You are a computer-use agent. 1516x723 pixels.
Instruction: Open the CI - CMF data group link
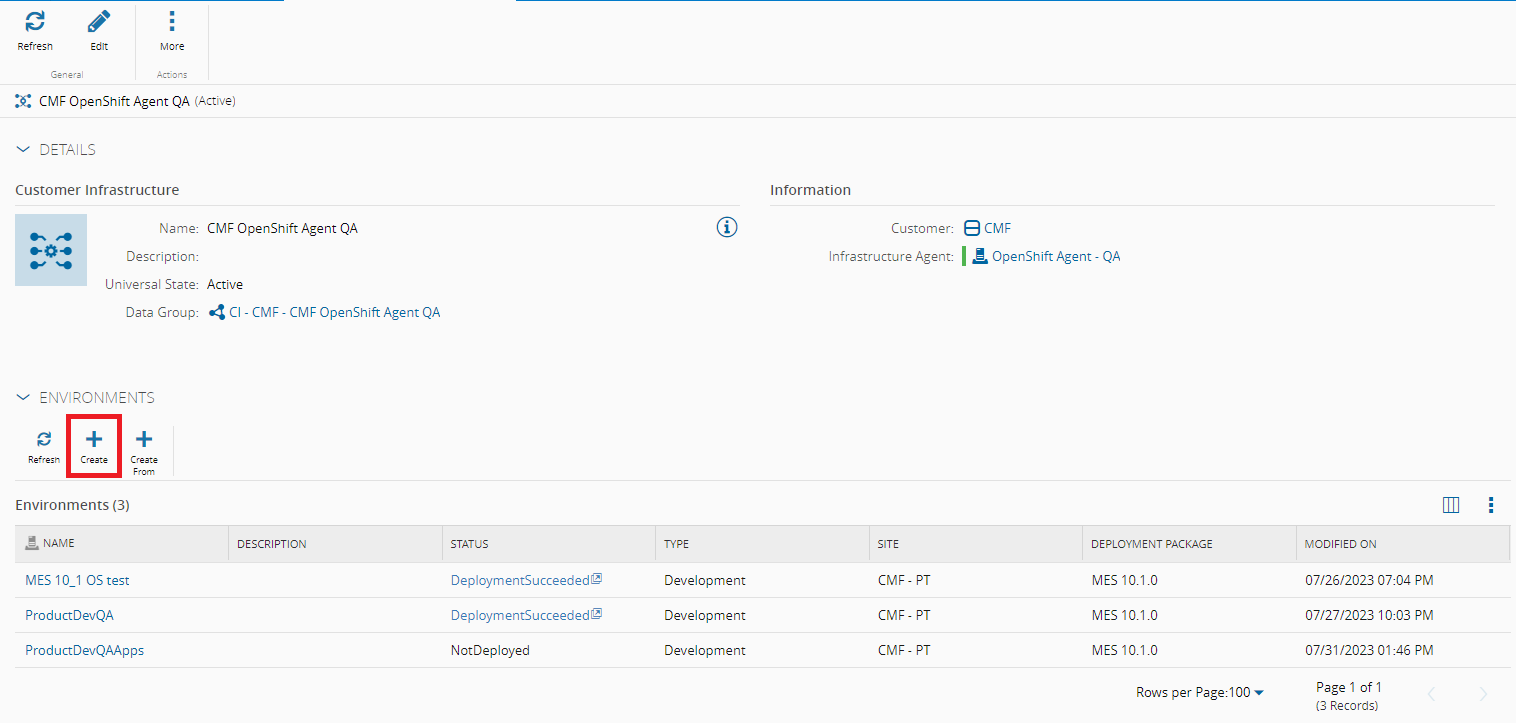coord(334,312)
